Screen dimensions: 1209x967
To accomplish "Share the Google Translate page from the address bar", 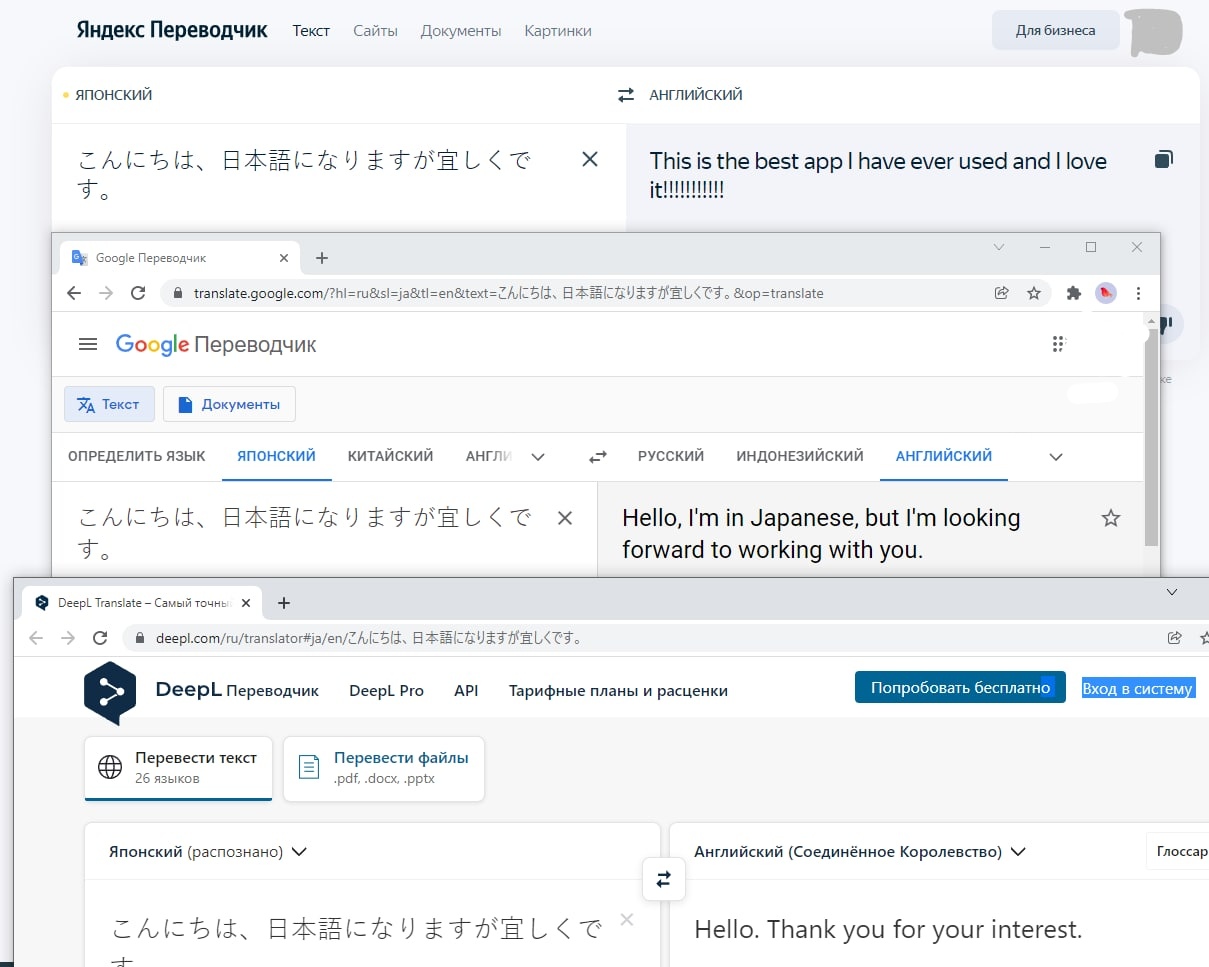I will (x=1001, y=293).
